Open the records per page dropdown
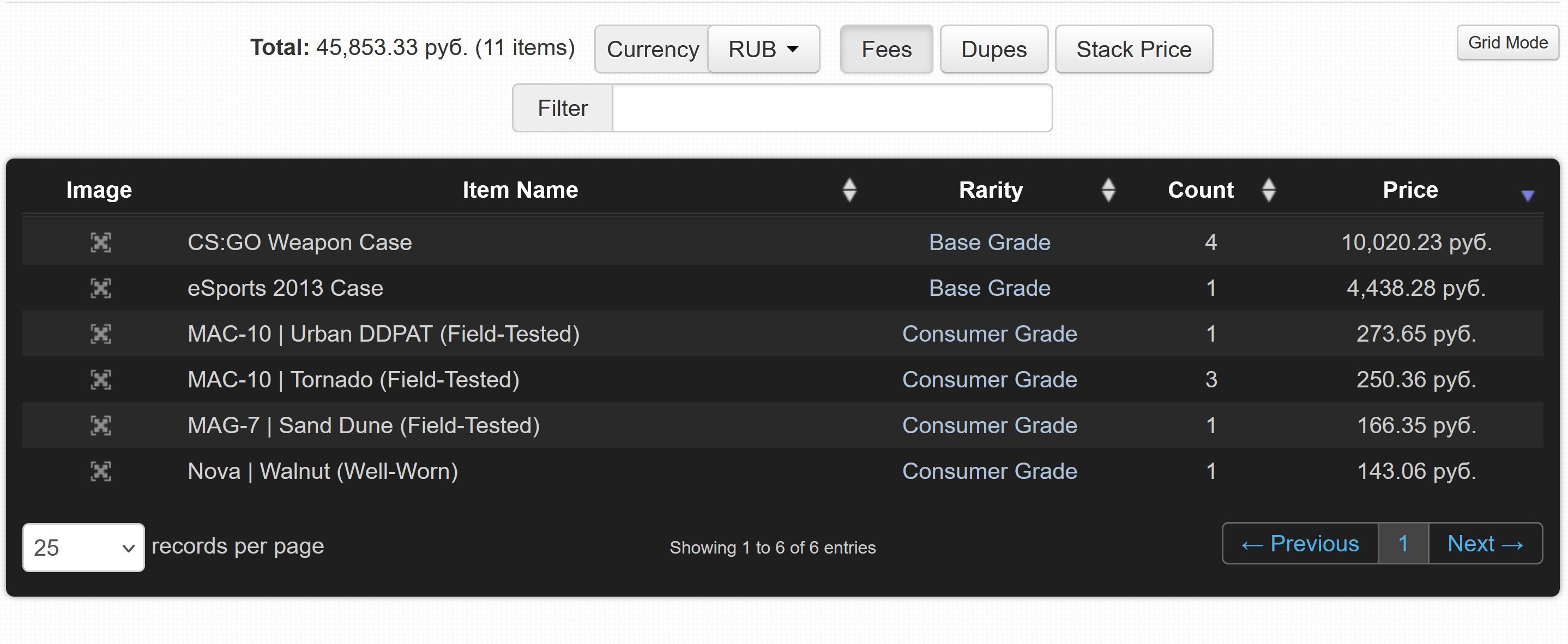Viewport: 1568px width, 644px height. [x=83, y=548]
